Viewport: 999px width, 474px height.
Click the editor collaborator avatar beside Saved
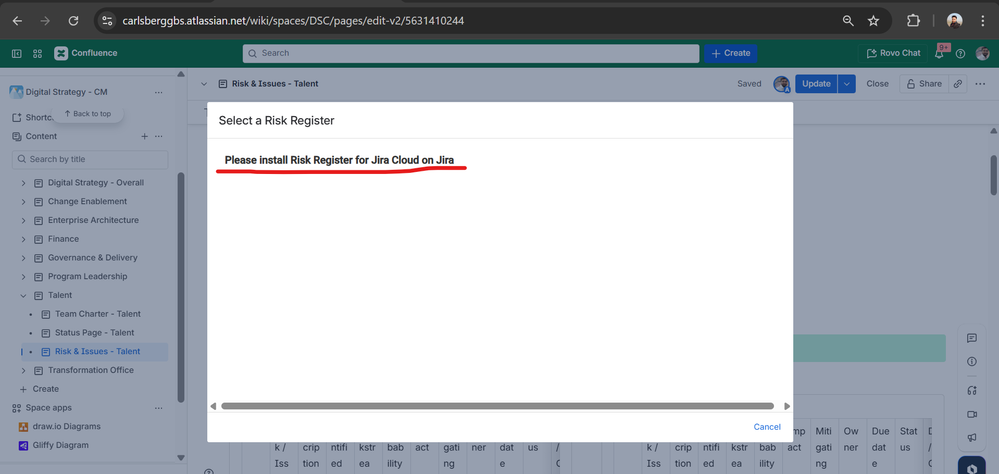pos(781,83)
